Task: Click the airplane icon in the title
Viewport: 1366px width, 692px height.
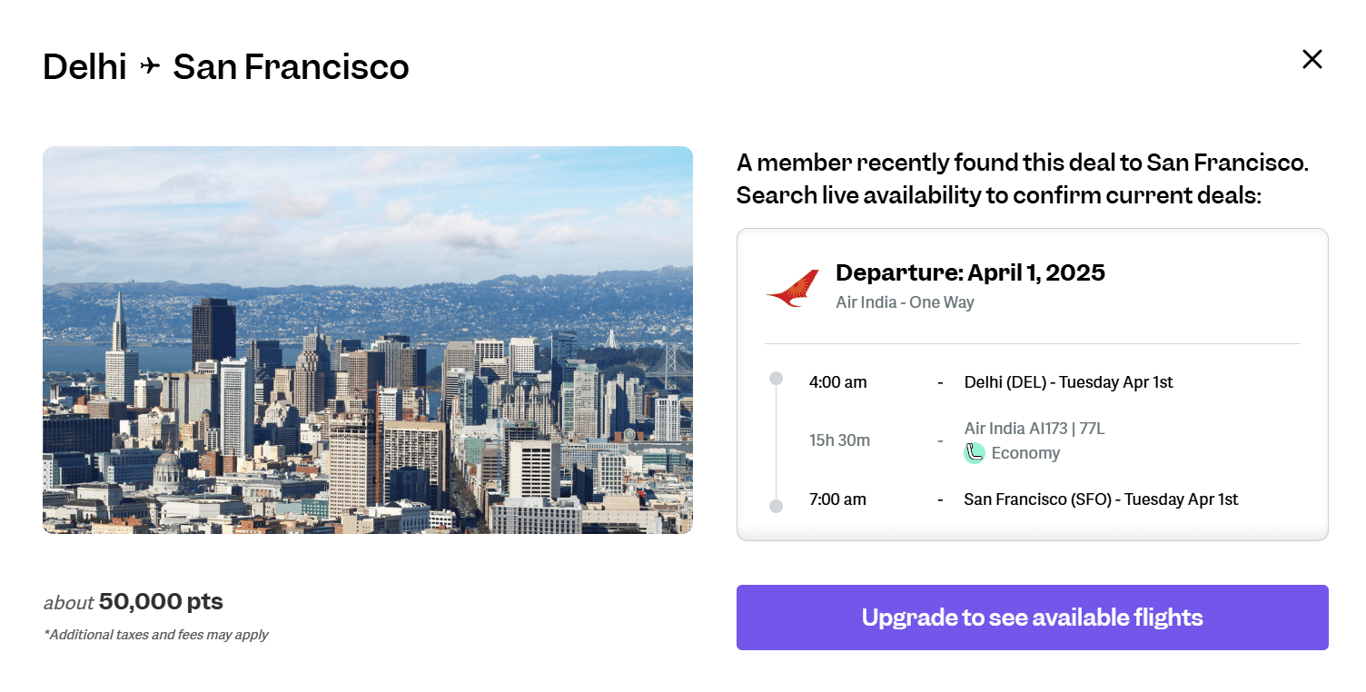Action: point(150,67)
